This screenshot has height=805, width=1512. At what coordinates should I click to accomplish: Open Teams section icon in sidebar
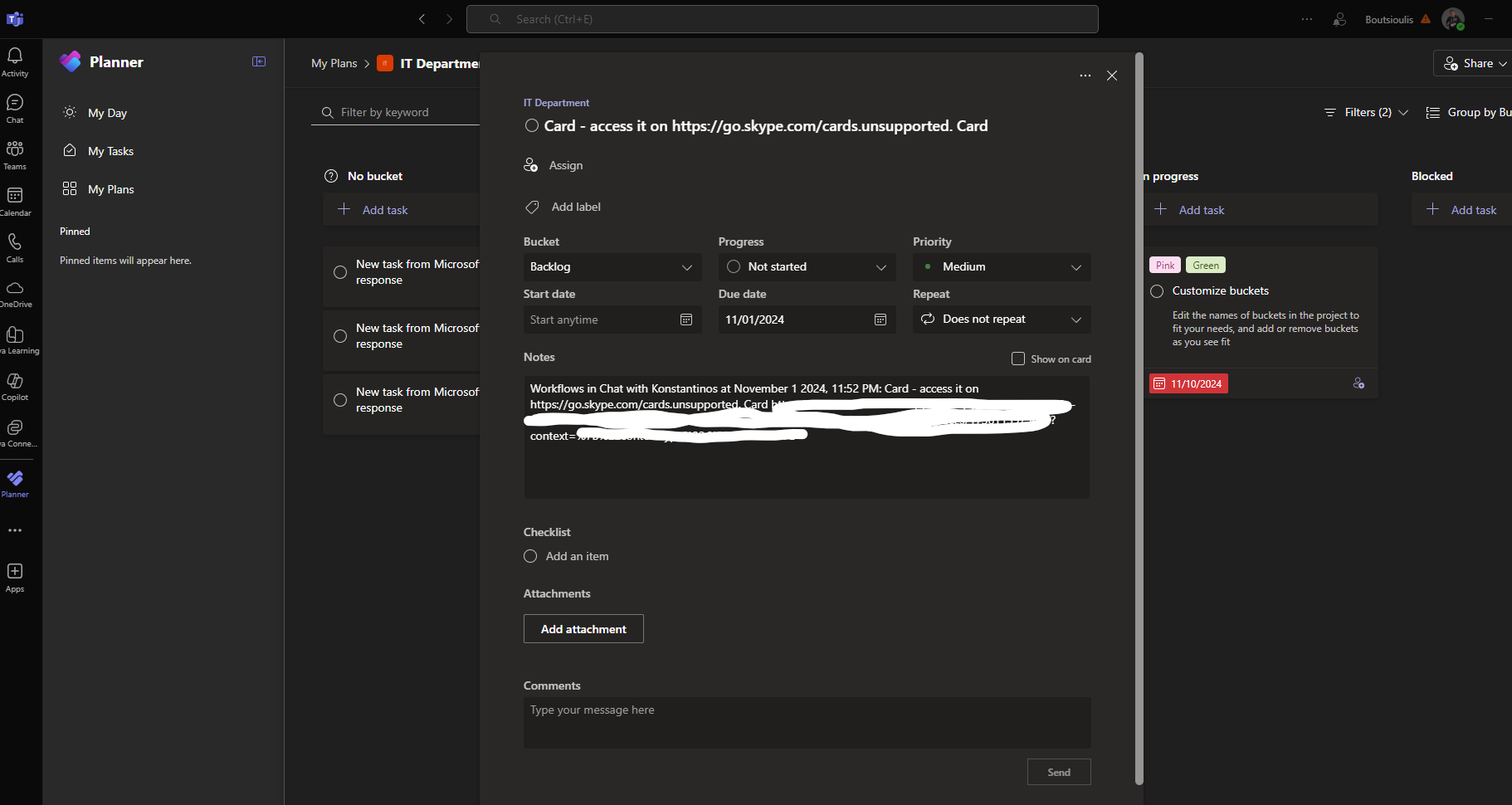[x=15, y=155]
